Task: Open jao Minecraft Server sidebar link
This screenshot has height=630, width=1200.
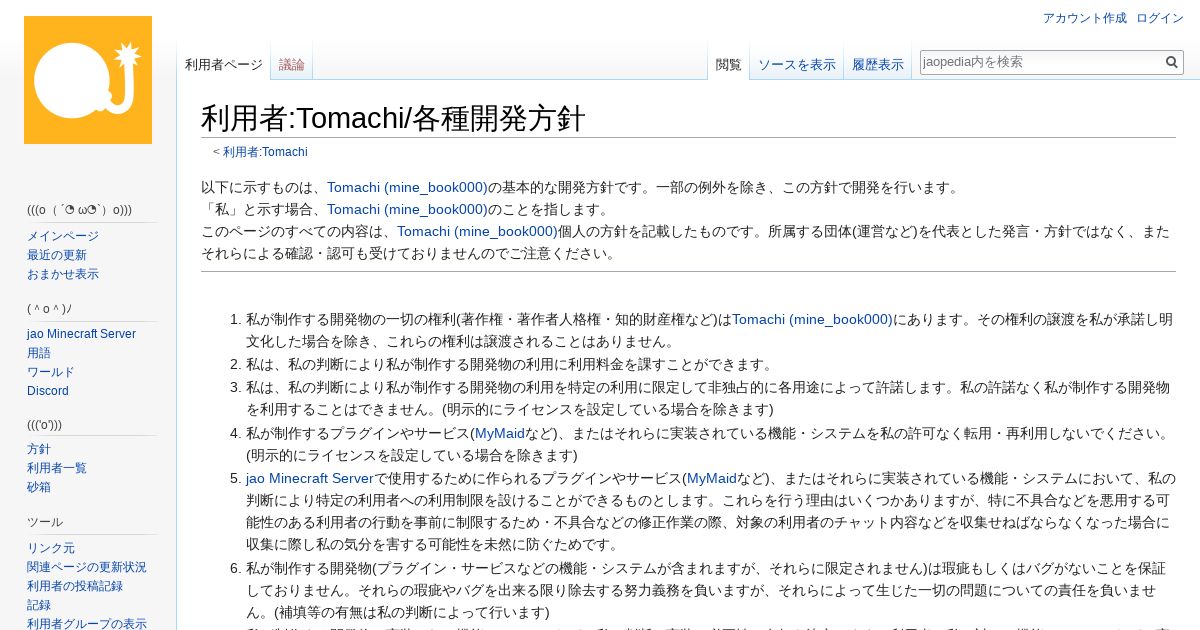Action: click(x=81, y=334)
